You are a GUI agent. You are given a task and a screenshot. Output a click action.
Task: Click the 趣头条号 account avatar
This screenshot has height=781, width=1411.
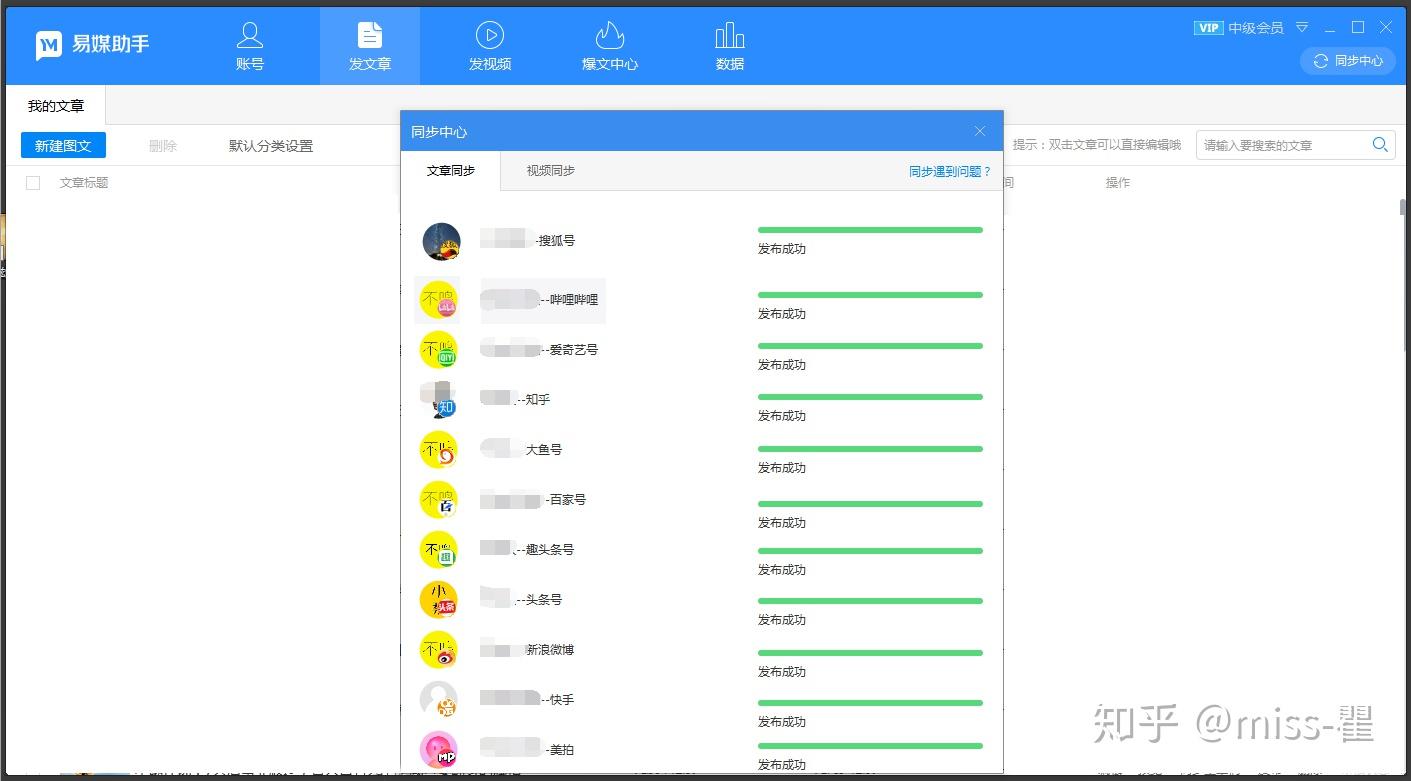(x=438, y=550)
